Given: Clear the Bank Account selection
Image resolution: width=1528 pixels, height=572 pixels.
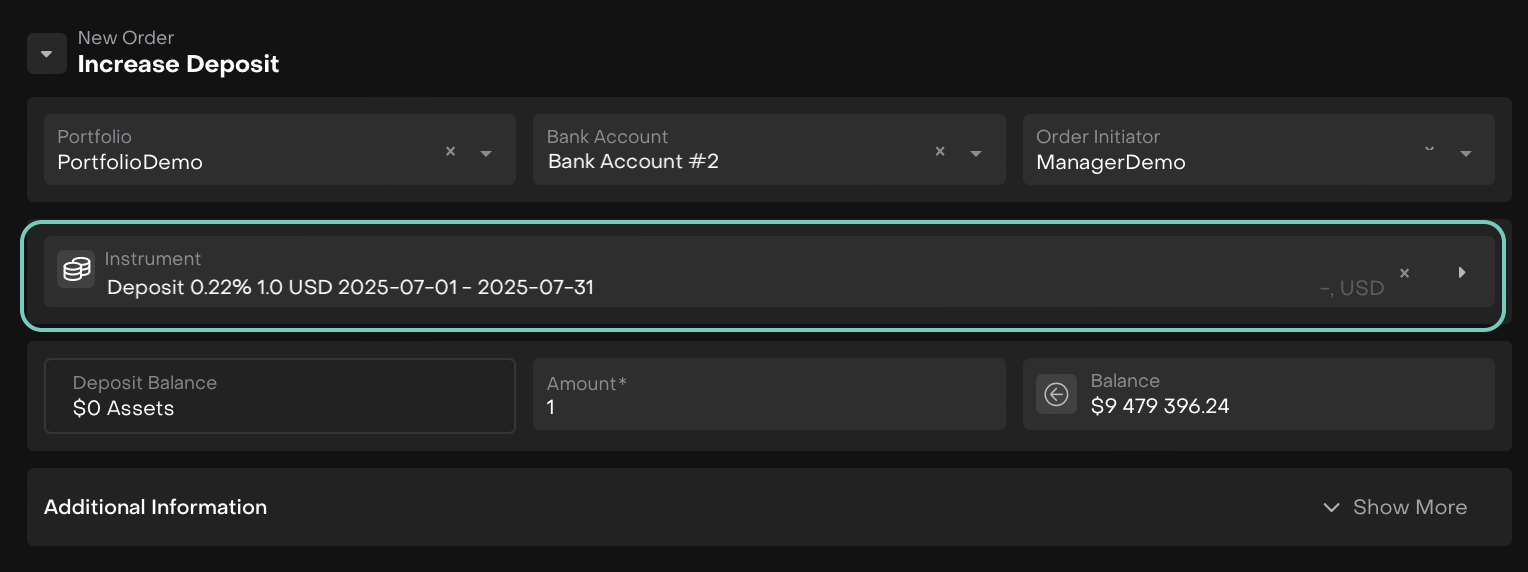Looking at the screenshot, I should coord(940,151).
